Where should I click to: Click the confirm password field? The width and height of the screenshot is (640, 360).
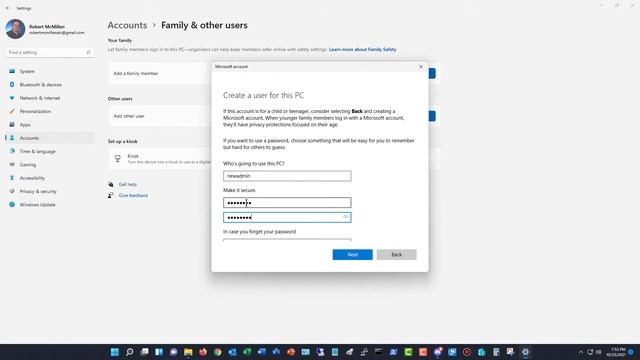click(x=287, y=217)
